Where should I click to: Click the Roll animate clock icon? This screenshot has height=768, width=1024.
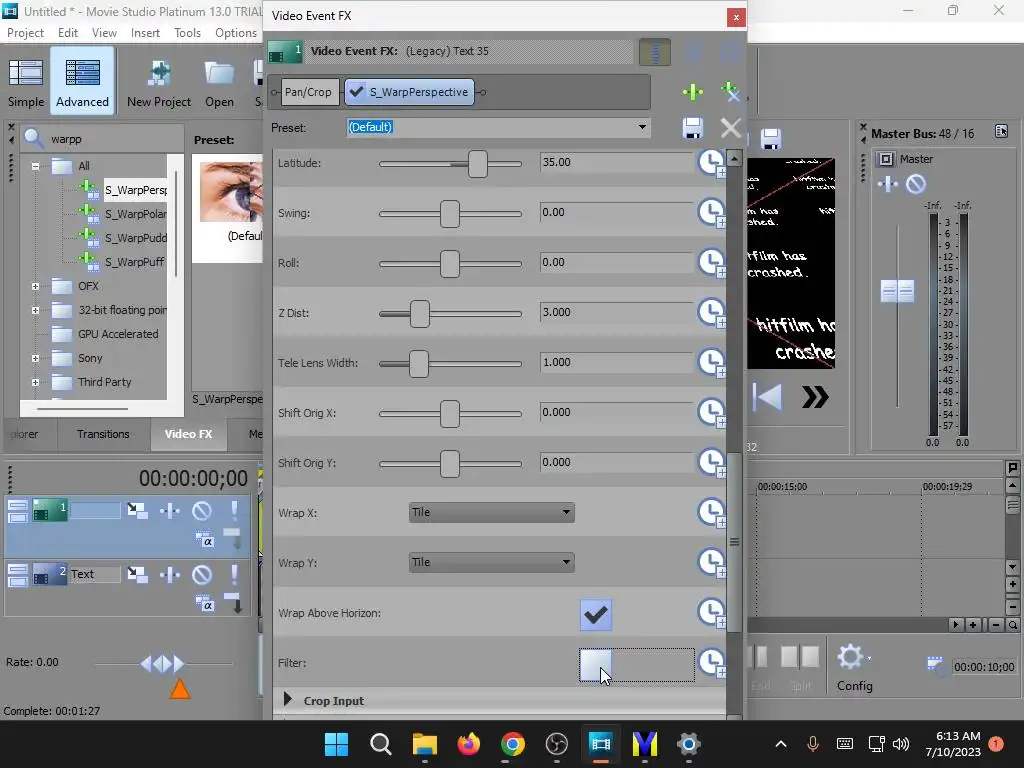(712, 263)
